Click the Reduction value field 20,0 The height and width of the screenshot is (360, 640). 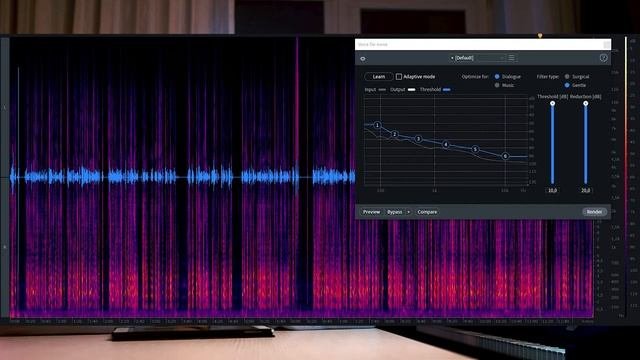(x=585, y=190)
